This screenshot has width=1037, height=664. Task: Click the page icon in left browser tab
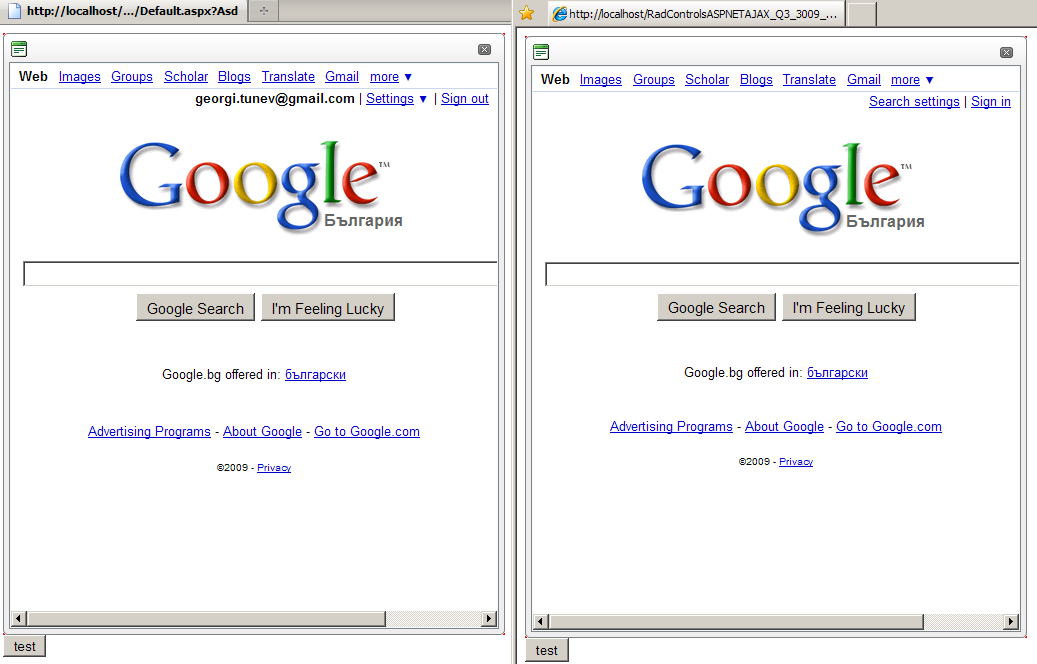14,11
